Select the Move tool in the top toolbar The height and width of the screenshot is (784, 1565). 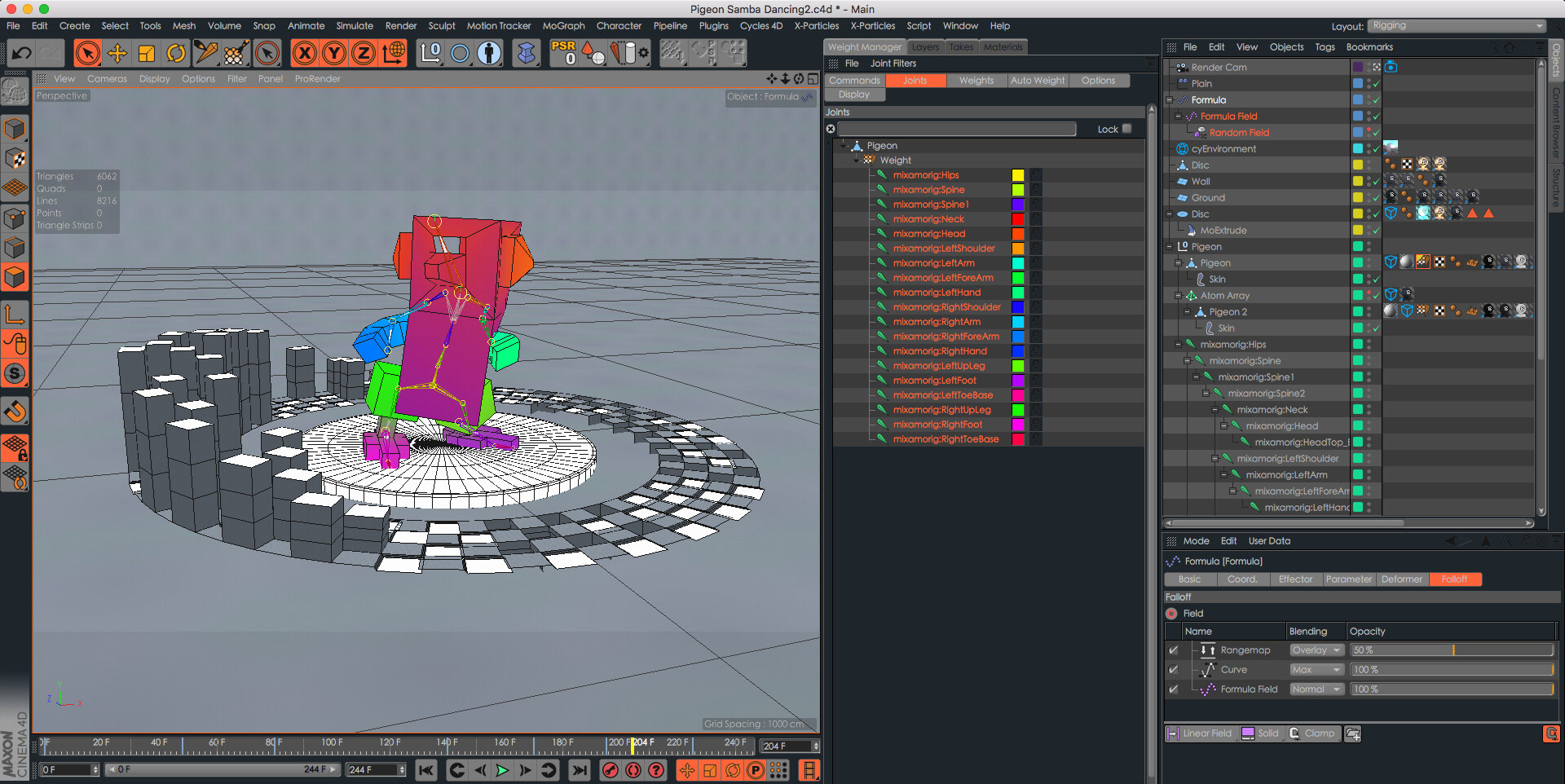click(117, 53)
